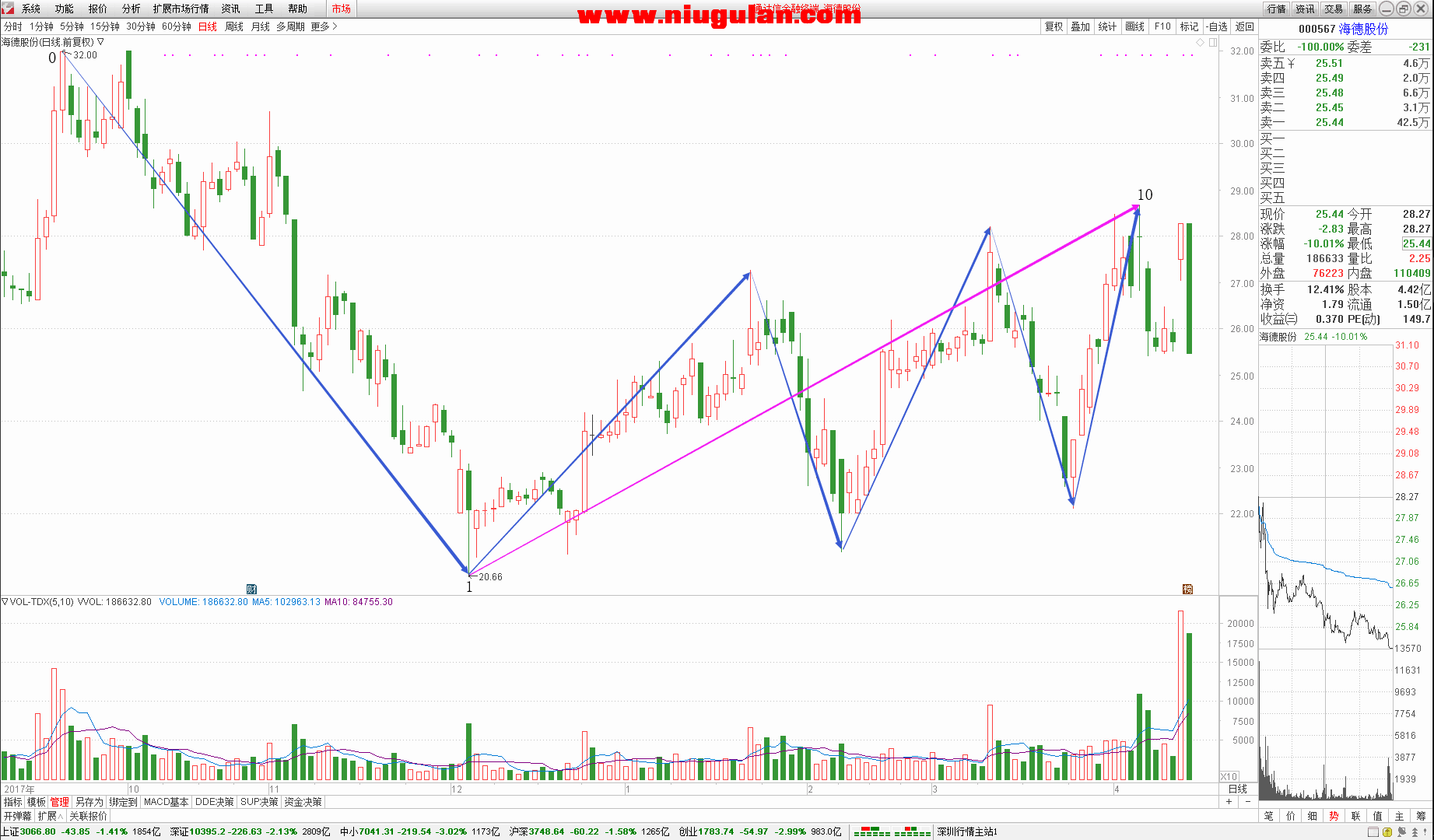Click the blue 财 marker on the chart
Viewport: 1434px width, 840px height.
251,589
